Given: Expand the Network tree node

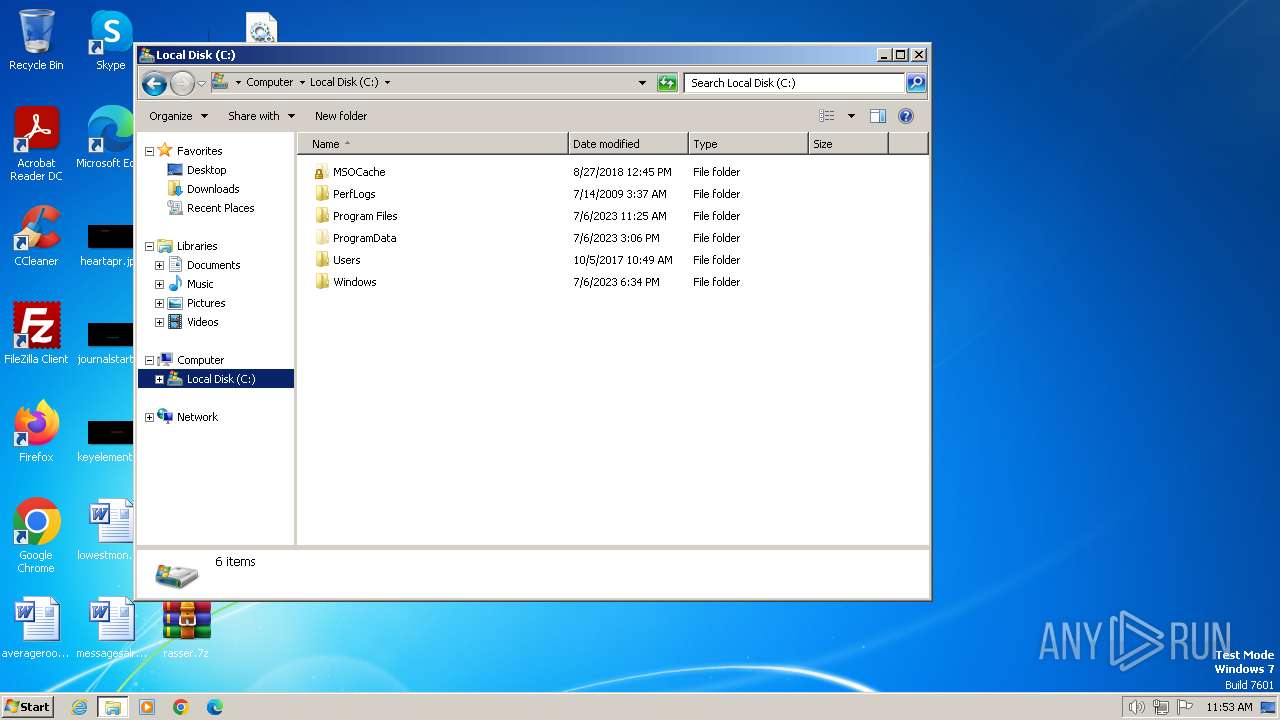Looking at the screenshot, I should point(149,417).
